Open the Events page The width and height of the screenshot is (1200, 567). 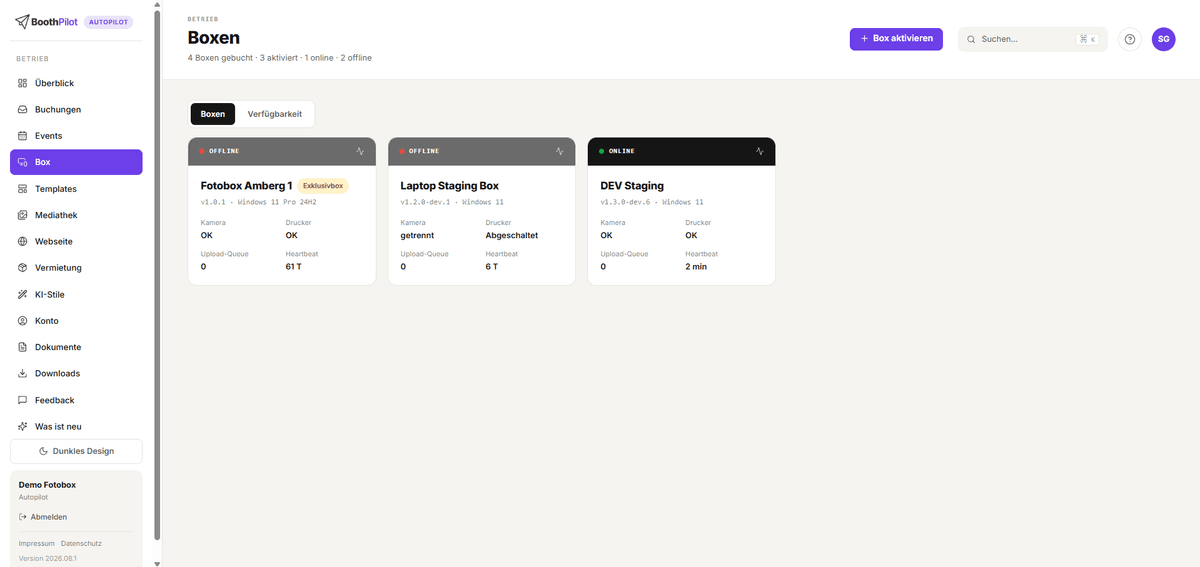point(76,136)
